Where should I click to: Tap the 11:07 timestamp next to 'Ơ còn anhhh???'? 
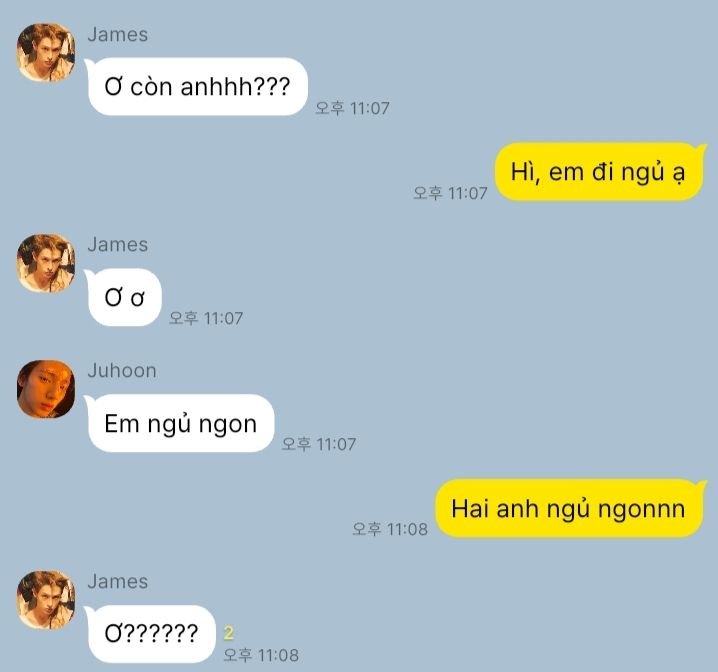(x=352, y=108)
